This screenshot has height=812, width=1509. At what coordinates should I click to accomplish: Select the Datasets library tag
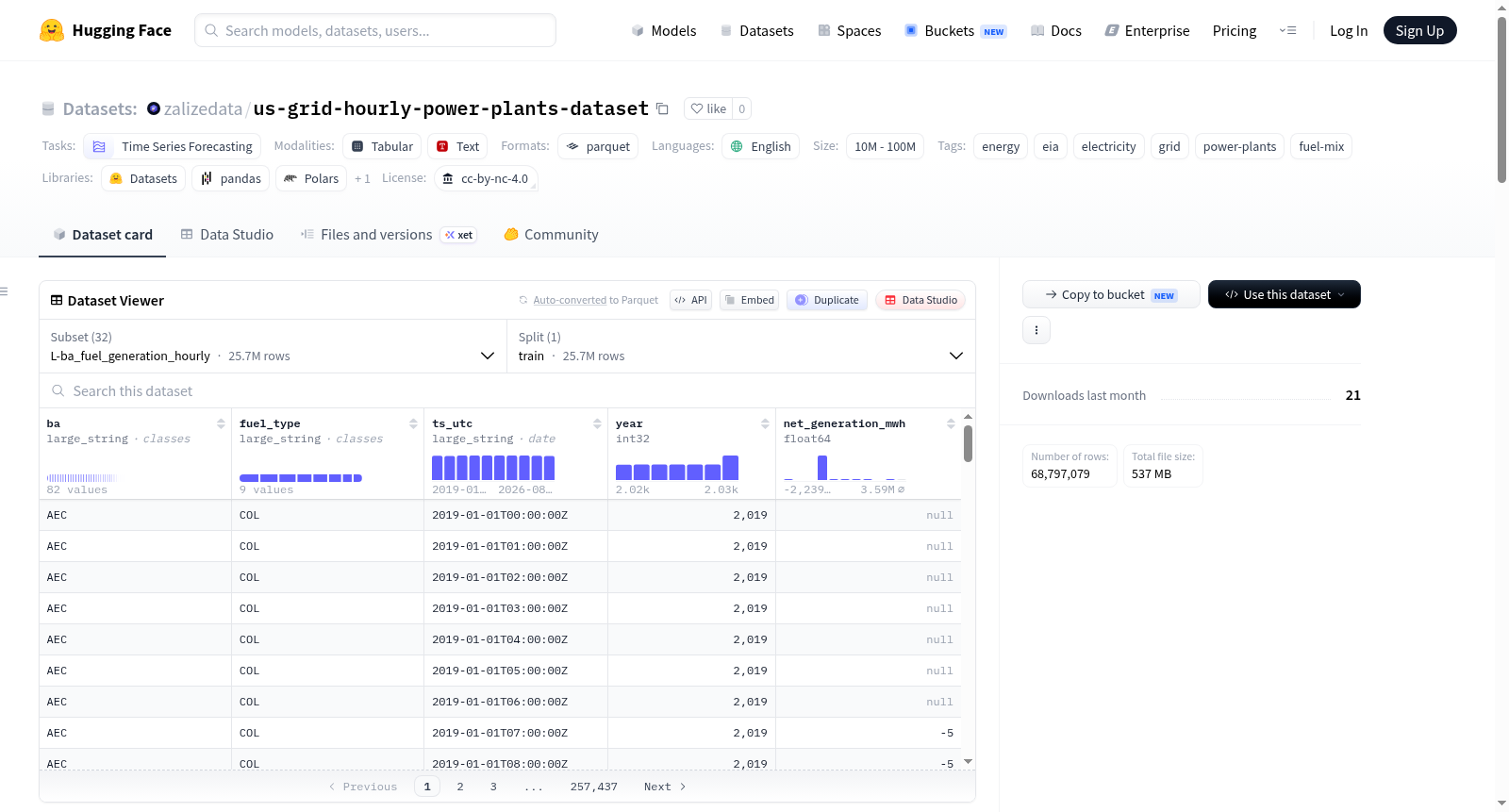point(143,178)
